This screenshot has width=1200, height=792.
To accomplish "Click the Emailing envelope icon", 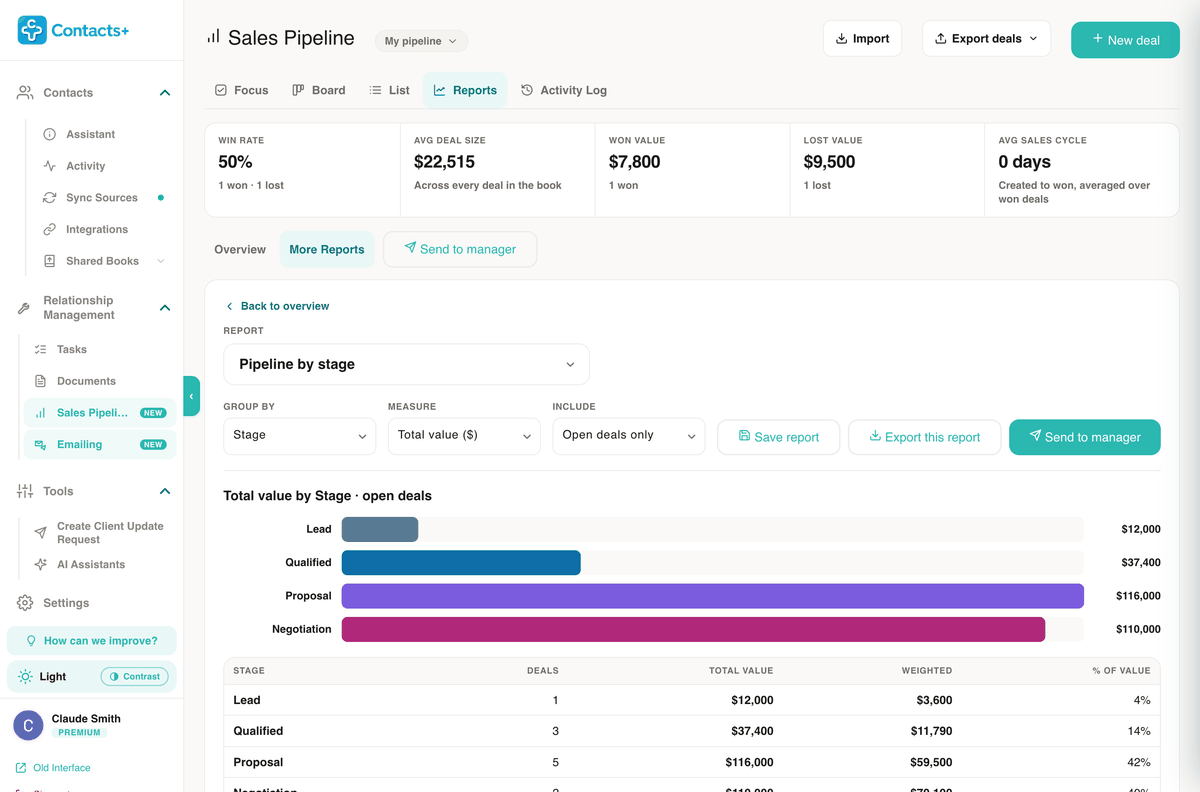I will point(40,444).
